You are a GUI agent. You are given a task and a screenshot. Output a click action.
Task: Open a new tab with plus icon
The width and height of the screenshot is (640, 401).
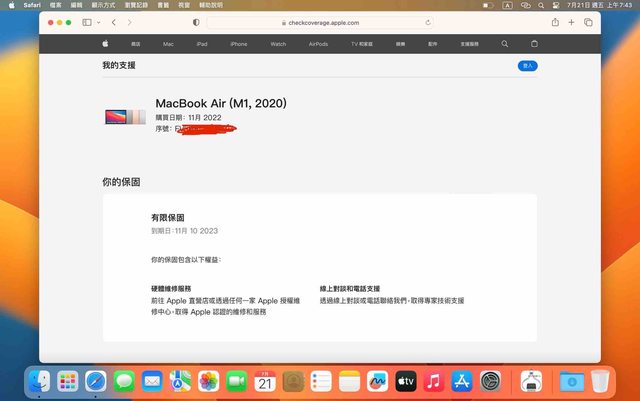point(572,22)
